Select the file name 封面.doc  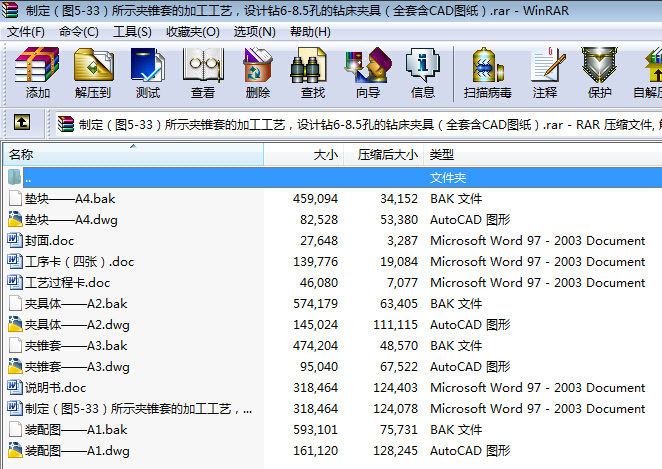pos(49,241)
